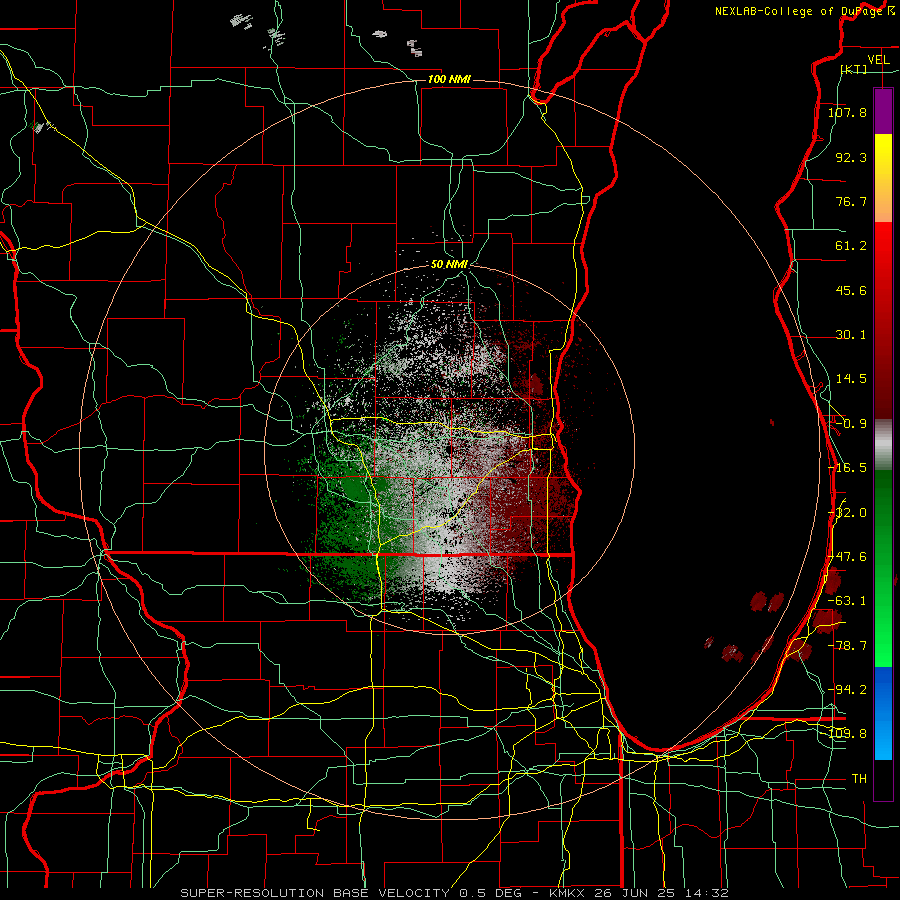
Task: Click the TH legend label
Action: click(859, 779)
